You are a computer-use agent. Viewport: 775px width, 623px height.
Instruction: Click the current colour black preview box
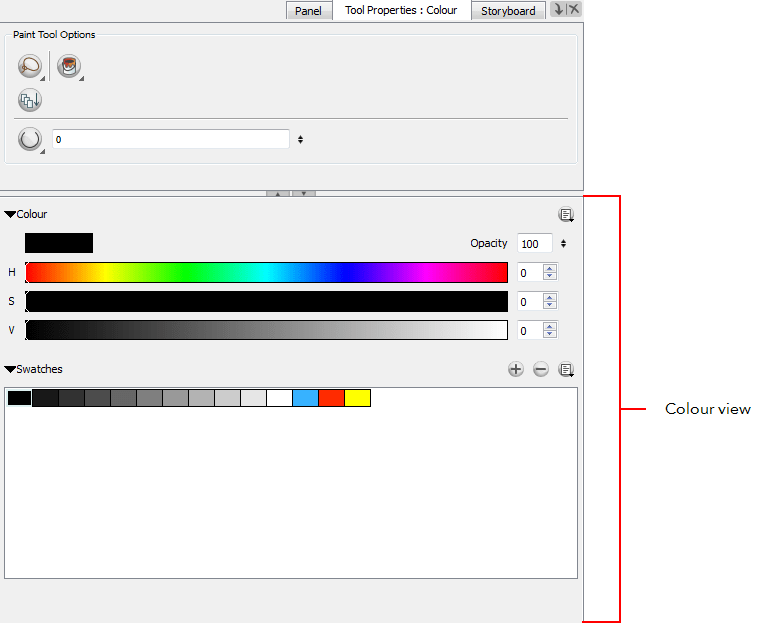[59, 243]
